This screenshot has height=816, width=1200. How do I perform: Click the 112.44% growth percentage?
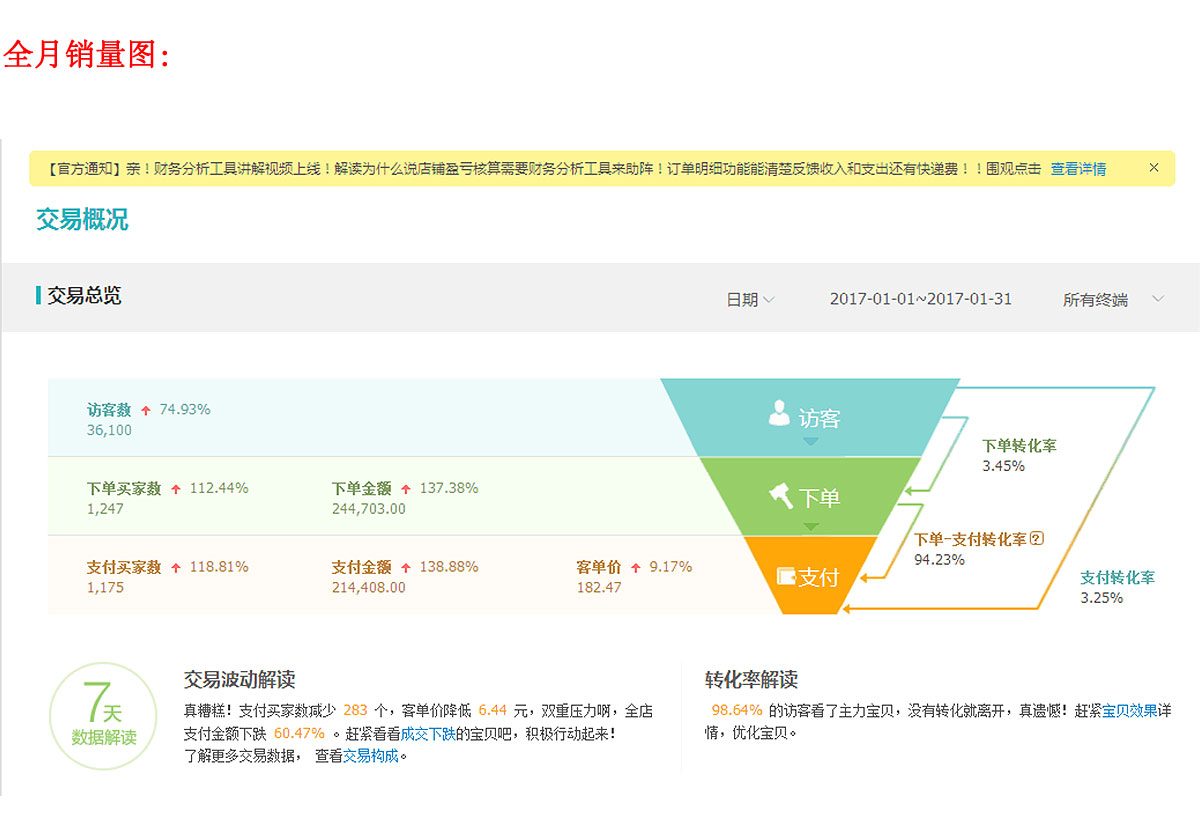point(219,488)
